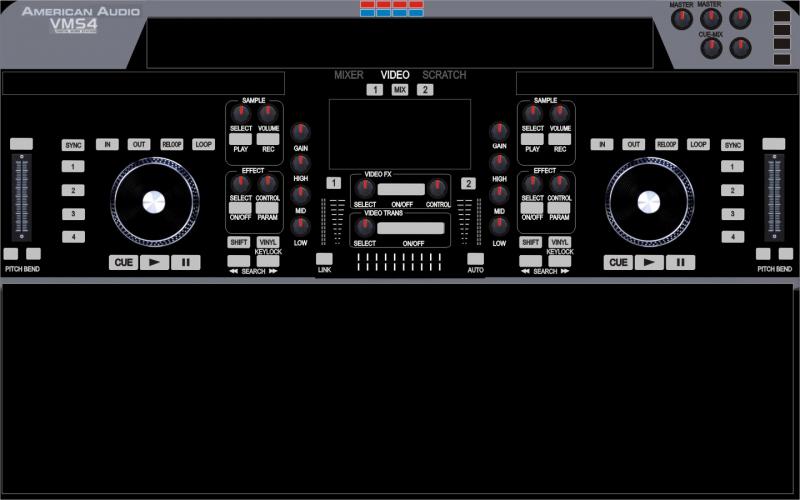
Task: Click the right deck HIGH knob
Action: click(499, 164)
